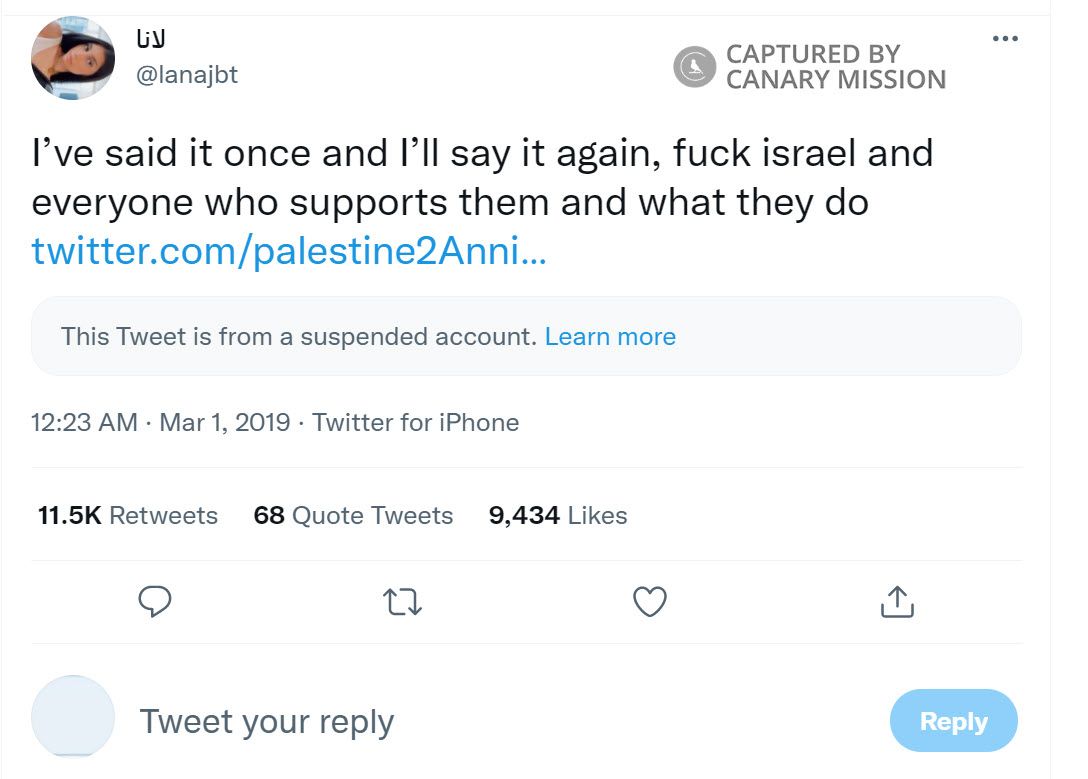Click the blank reply avatar circle
The height and width of the screenshot is (779, 1088).
coord(73,716)
